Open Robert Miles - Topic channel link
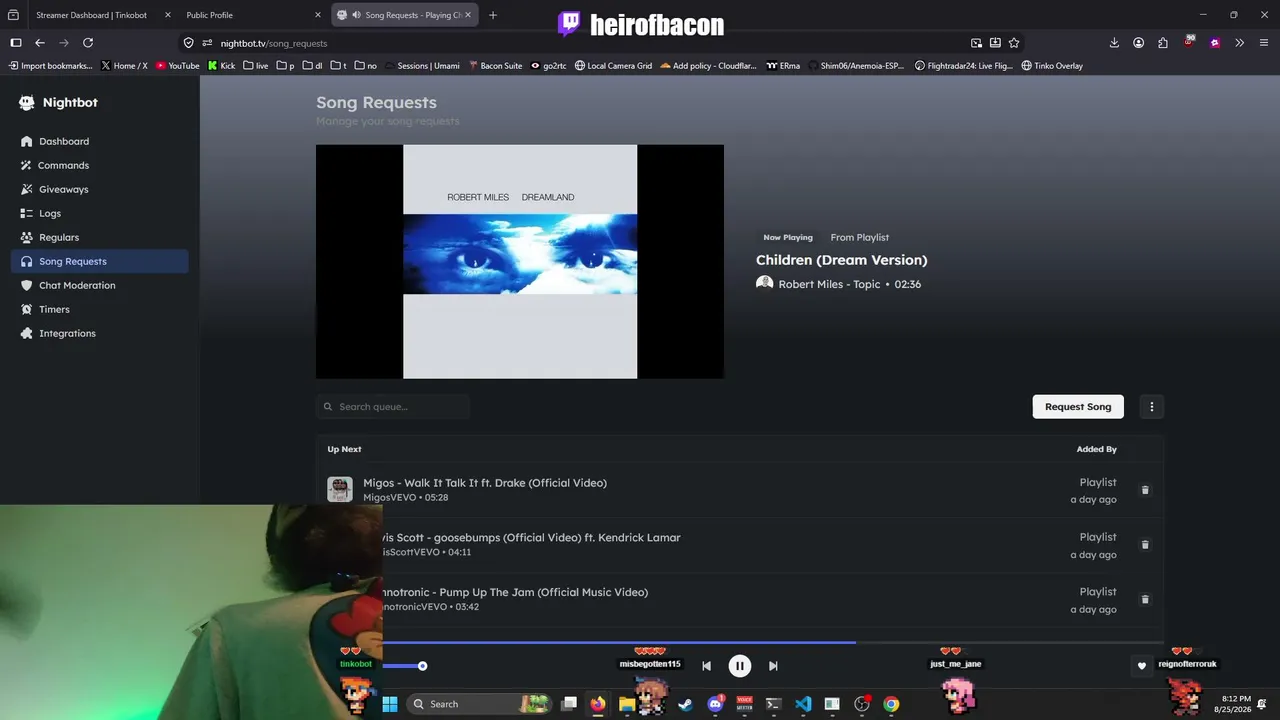Screen dimensions: 1280x720 click(x=829, y=284)
